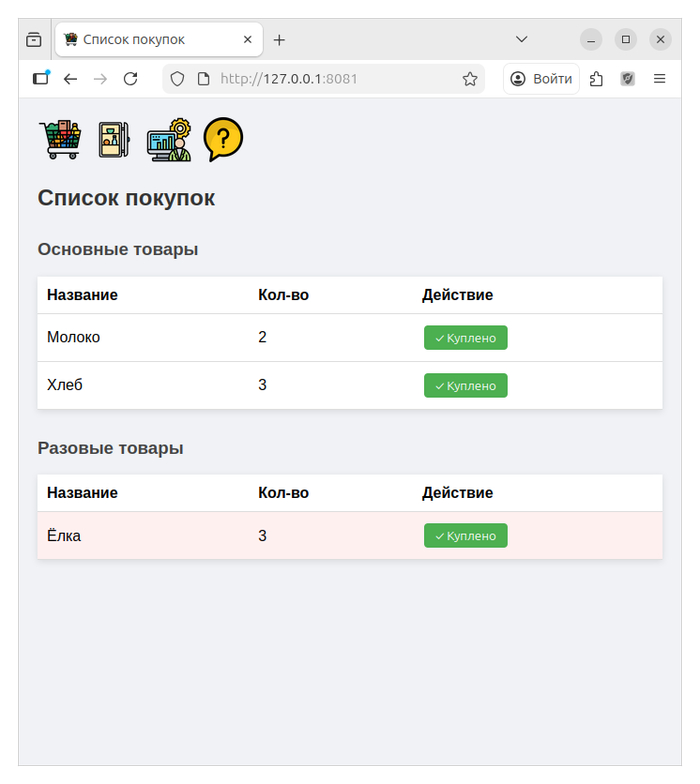The width and height of the screenshot is (700, 784).
Task: Open the Firefox hamburger menu
Action: tap(660, 79)
